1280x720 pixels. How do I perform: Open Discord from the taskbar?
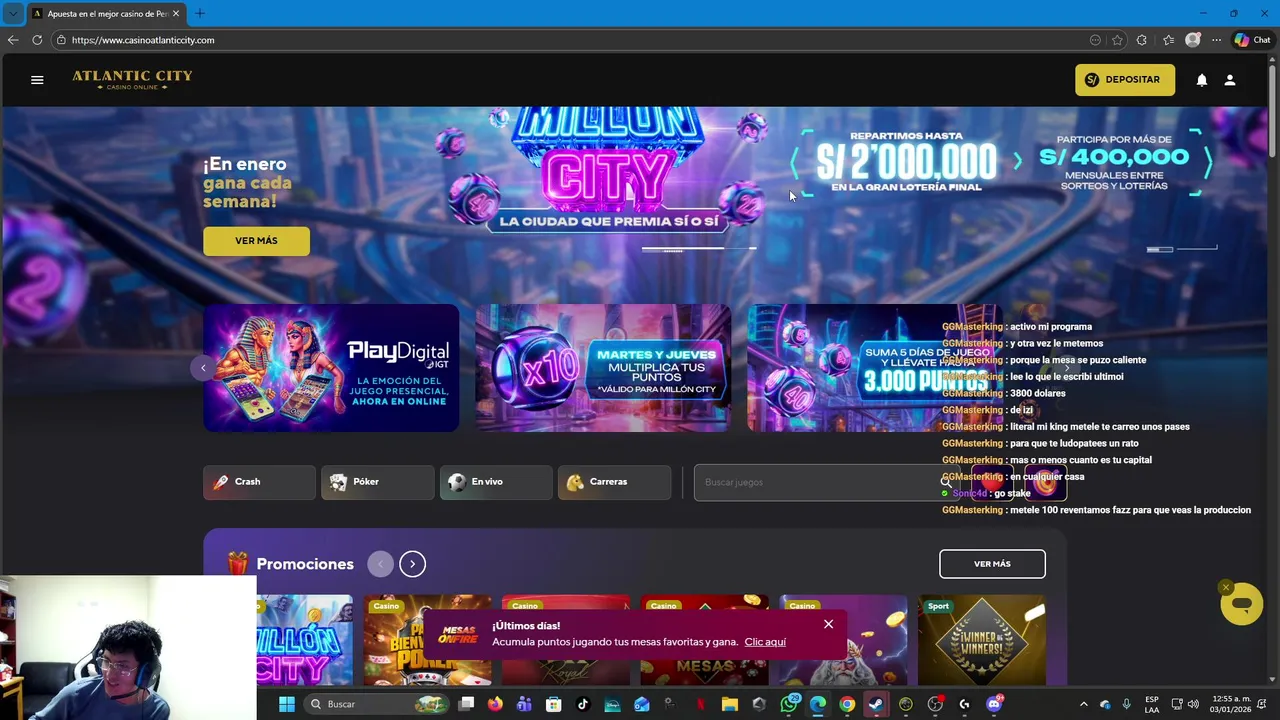click(994, 704)
